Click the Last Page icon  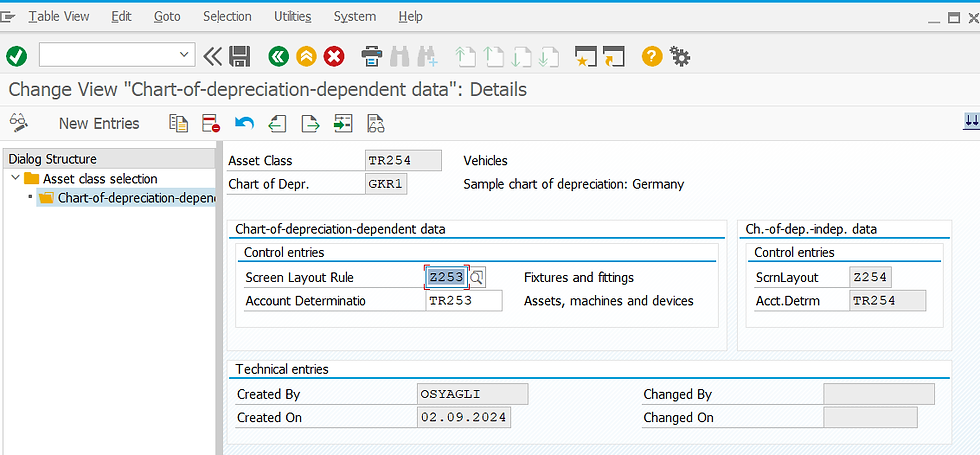coord(549,57)
